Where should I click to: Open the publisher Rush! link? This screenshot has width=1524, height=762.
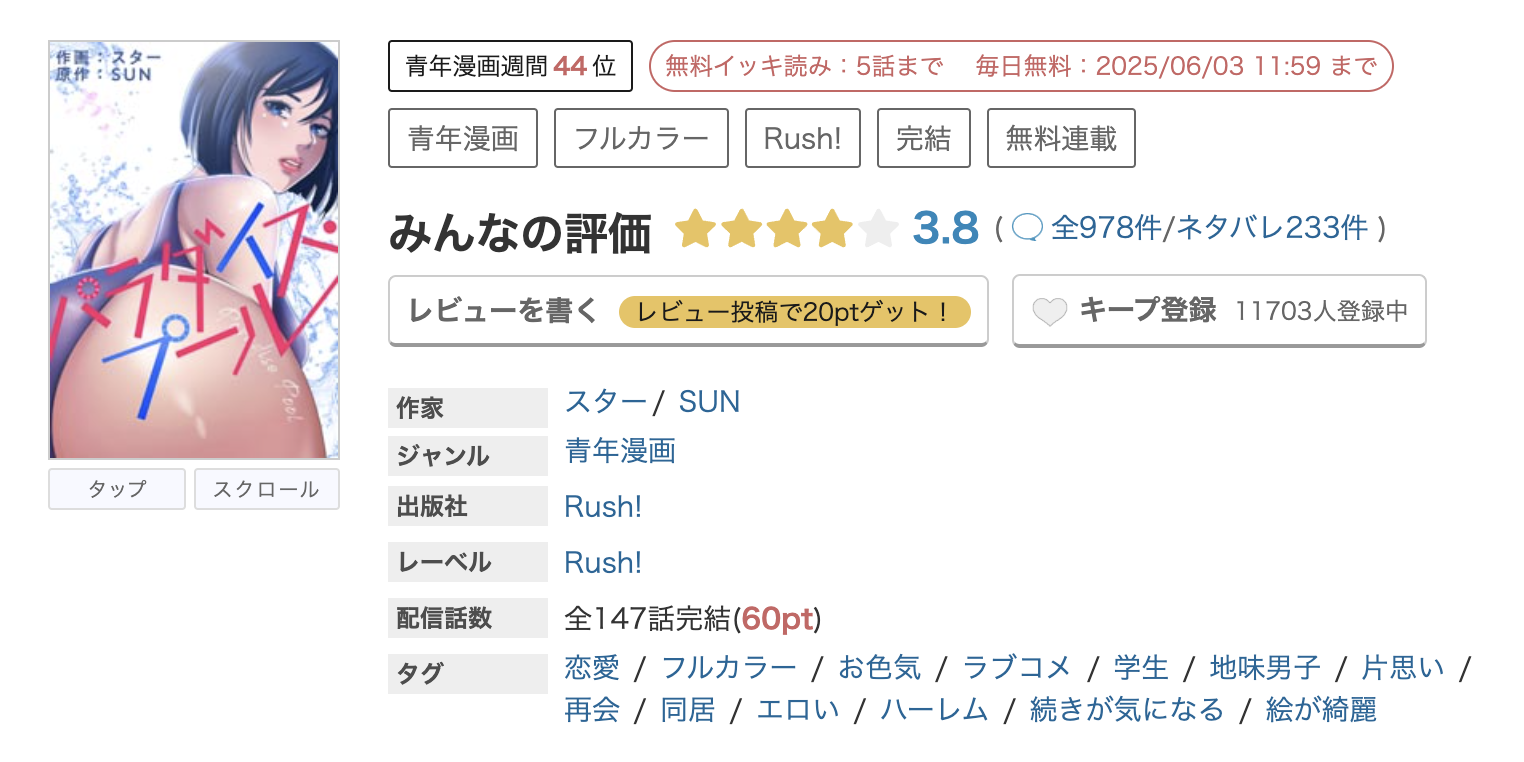602,507
